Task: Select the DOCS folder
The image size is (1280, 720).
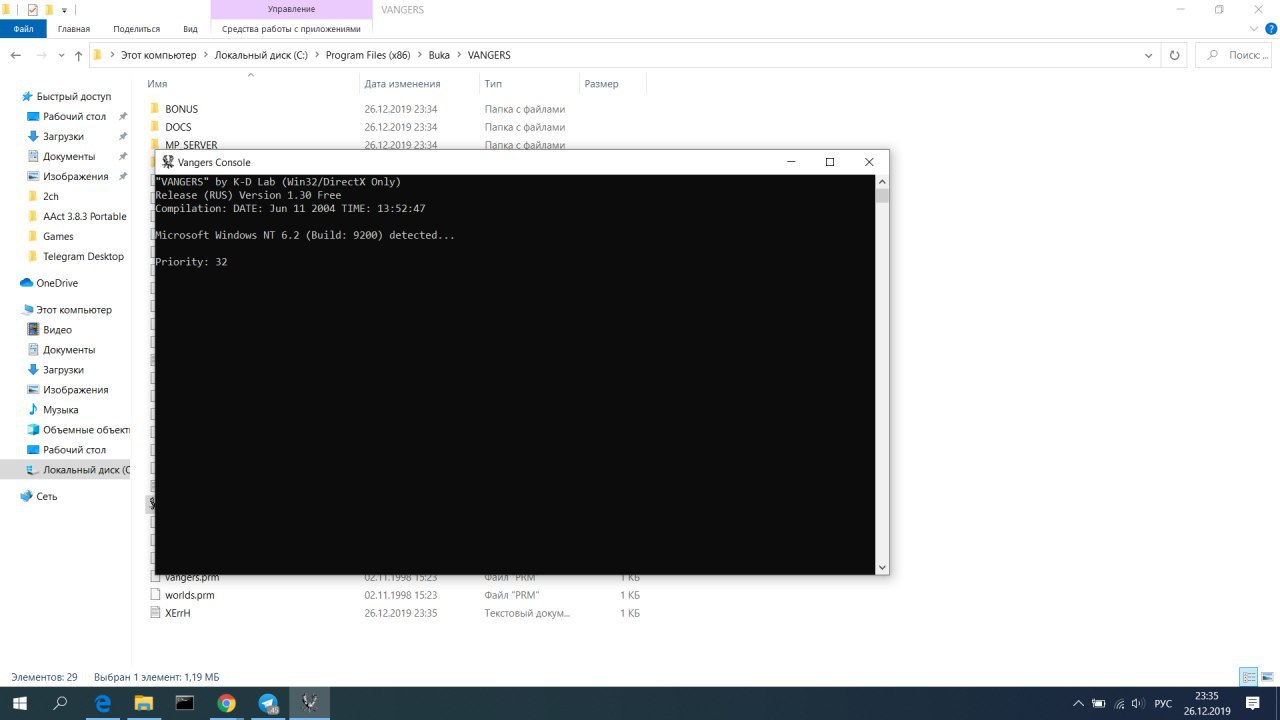Action: click(178, 127)
